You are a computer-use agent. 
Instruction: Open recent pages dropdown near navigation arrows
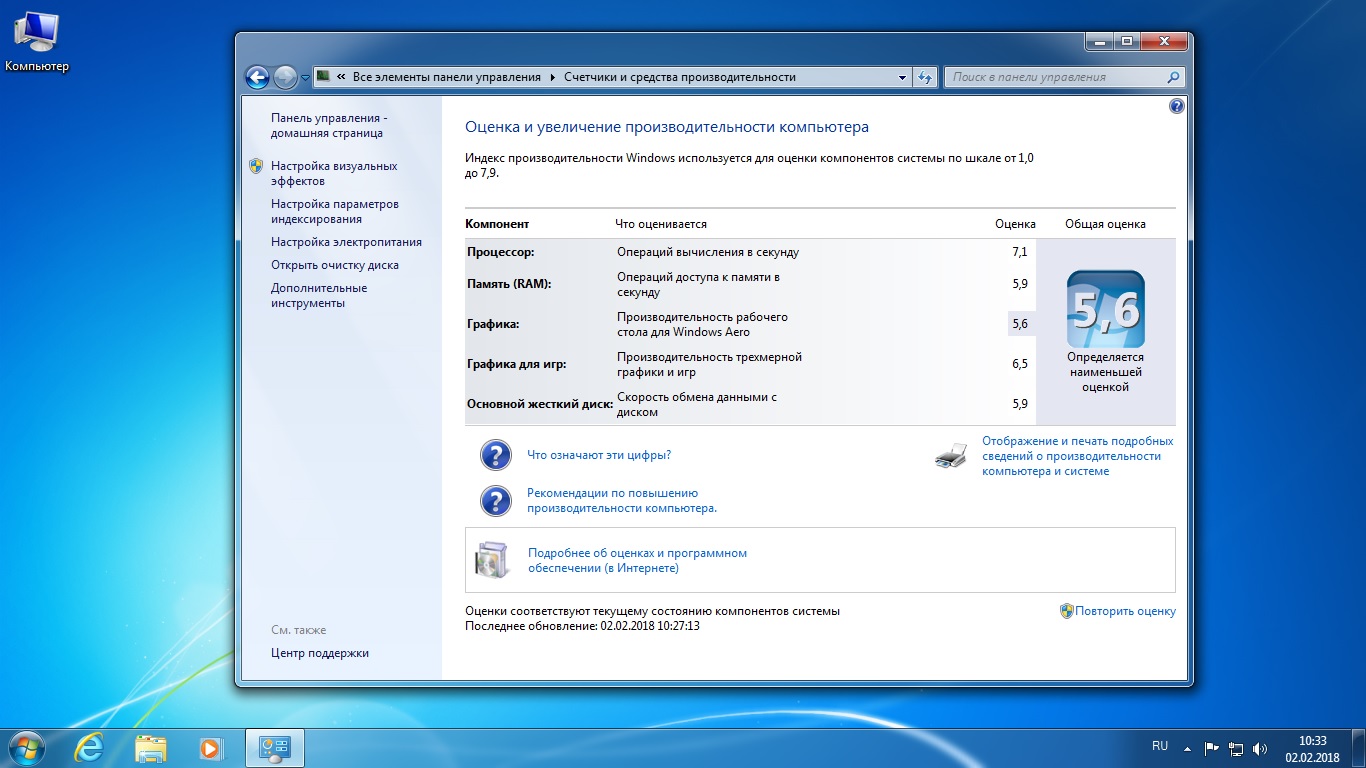pos(305,78)
